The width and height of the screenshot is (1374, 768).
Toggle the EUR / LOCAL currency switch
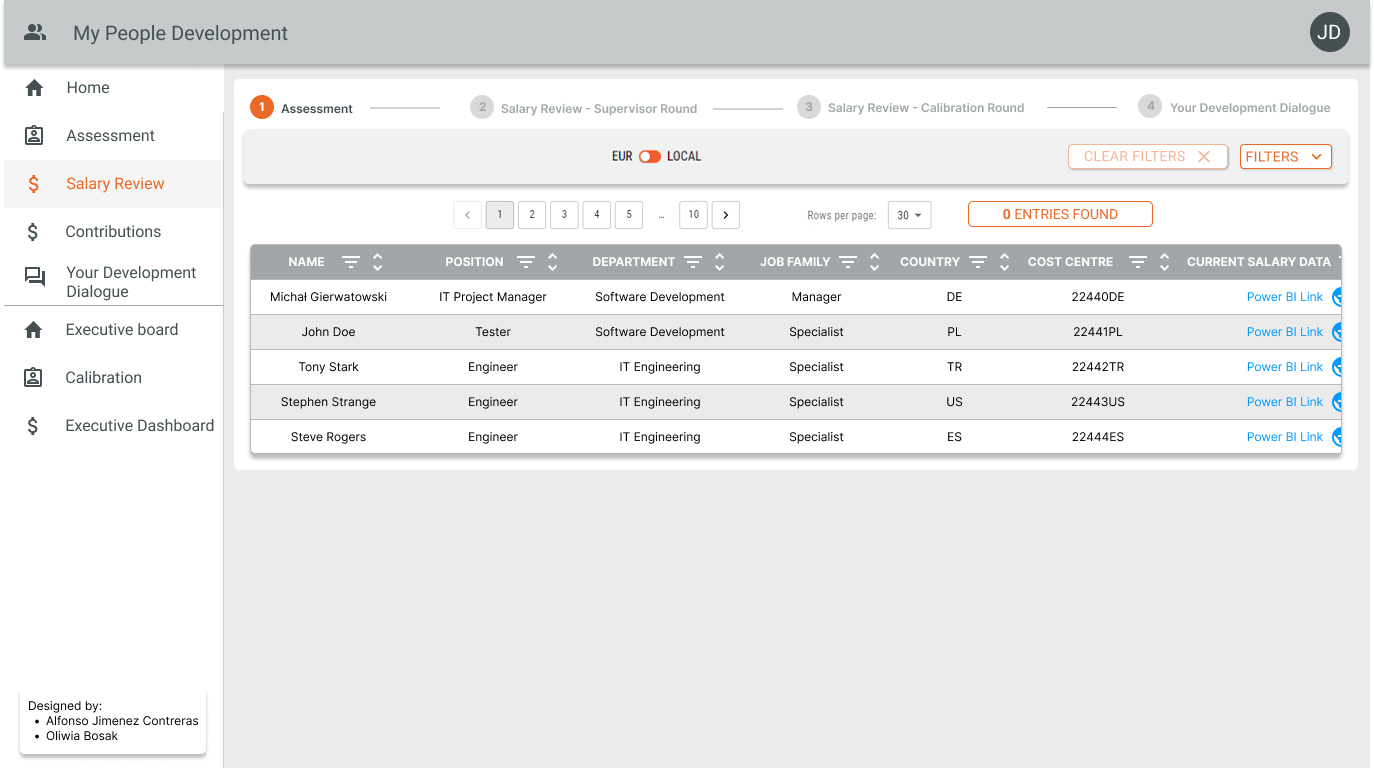[x=650, y=157]
